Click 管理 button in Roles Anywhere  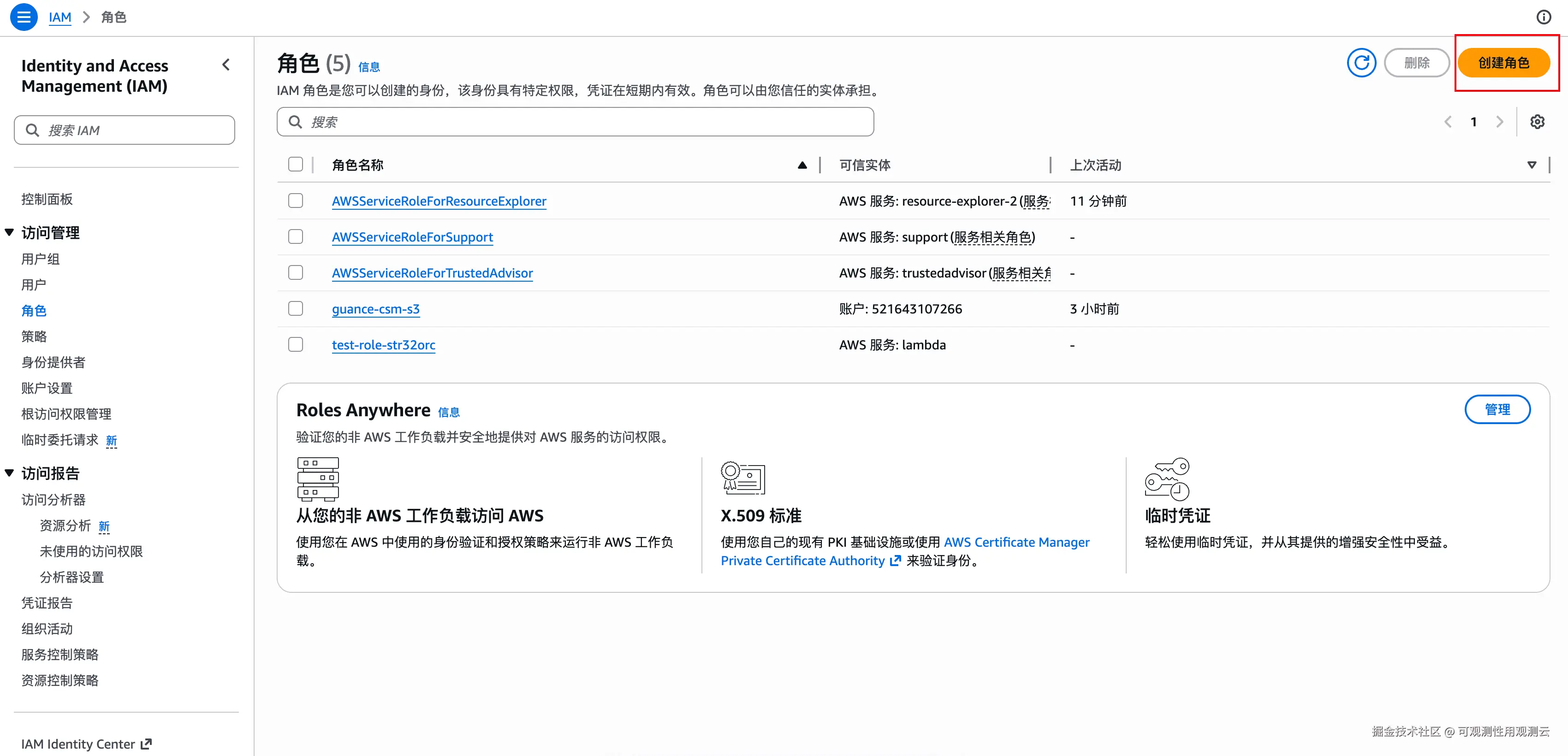pos(1497,409)
